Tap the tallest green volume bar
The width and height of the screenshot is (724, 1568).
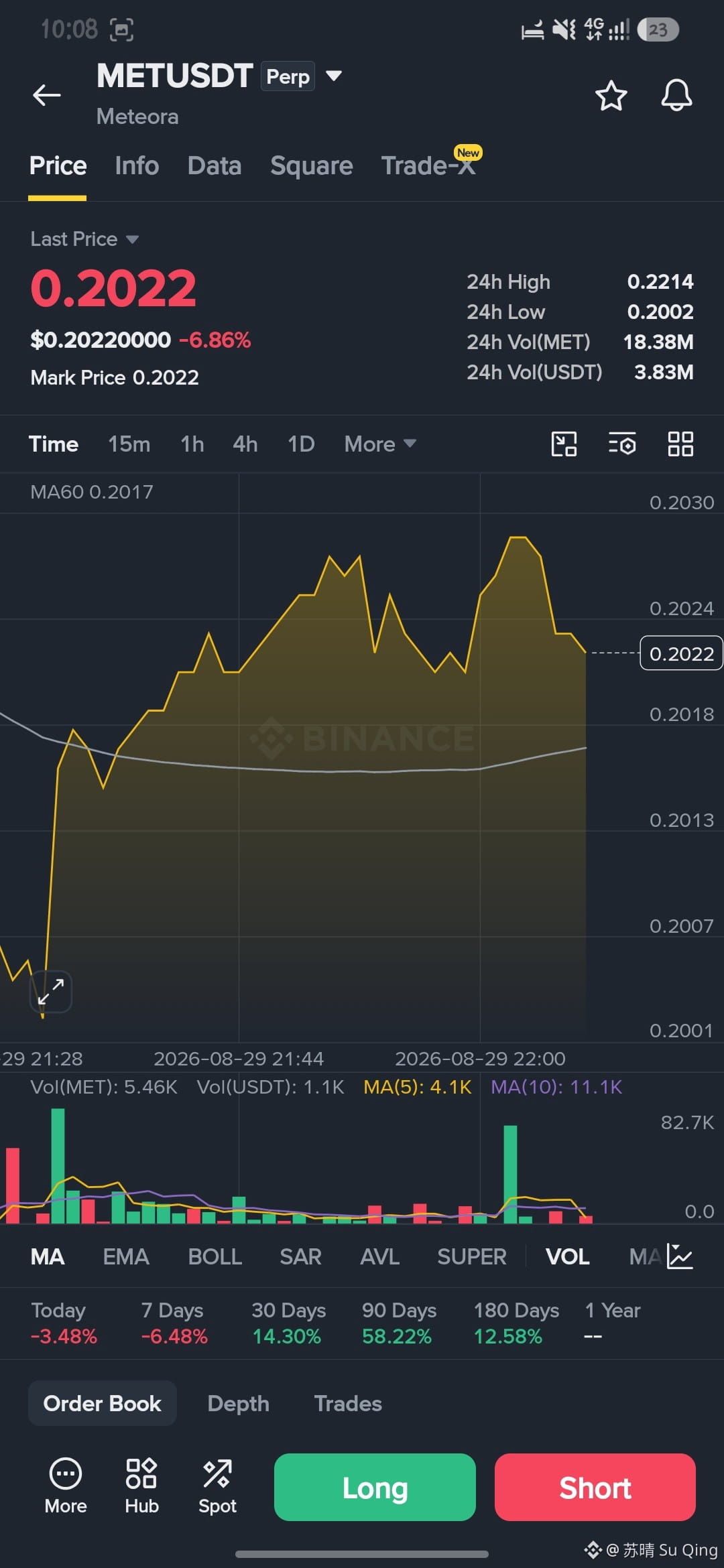pos(58,1165)
